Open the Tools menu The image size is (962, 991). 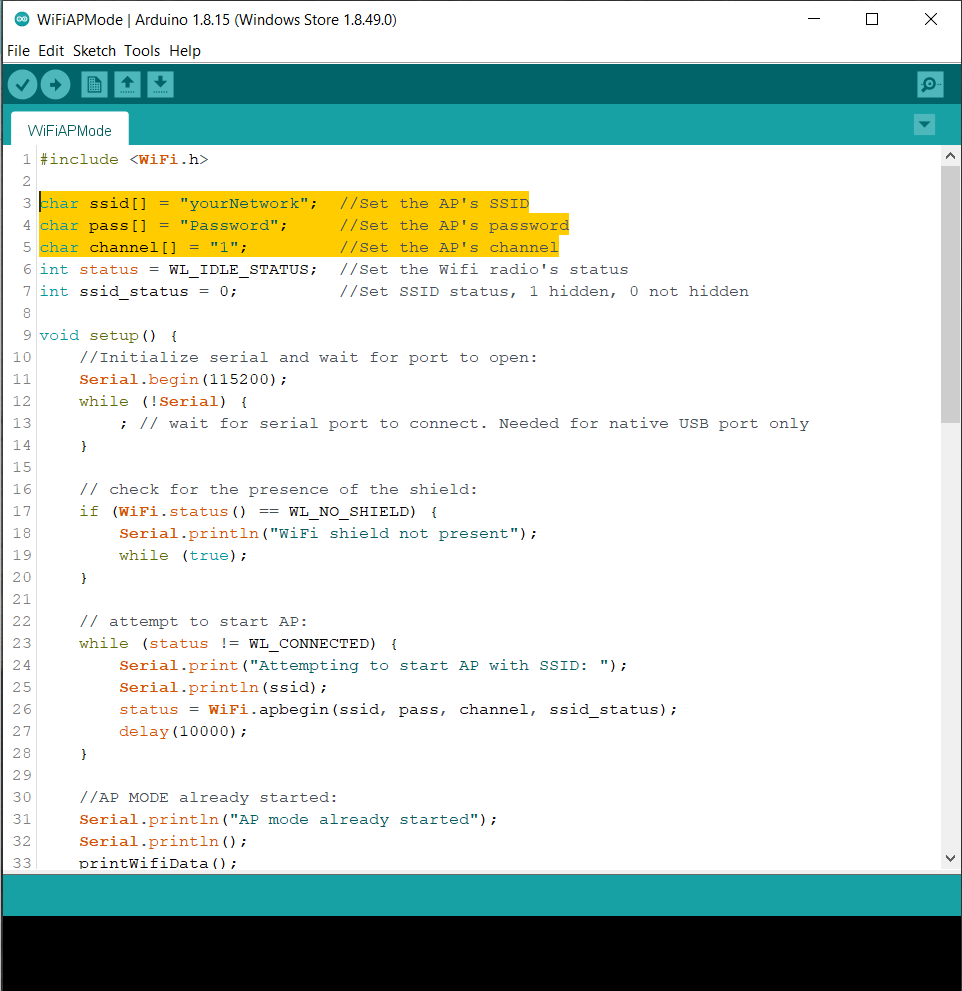142,51
